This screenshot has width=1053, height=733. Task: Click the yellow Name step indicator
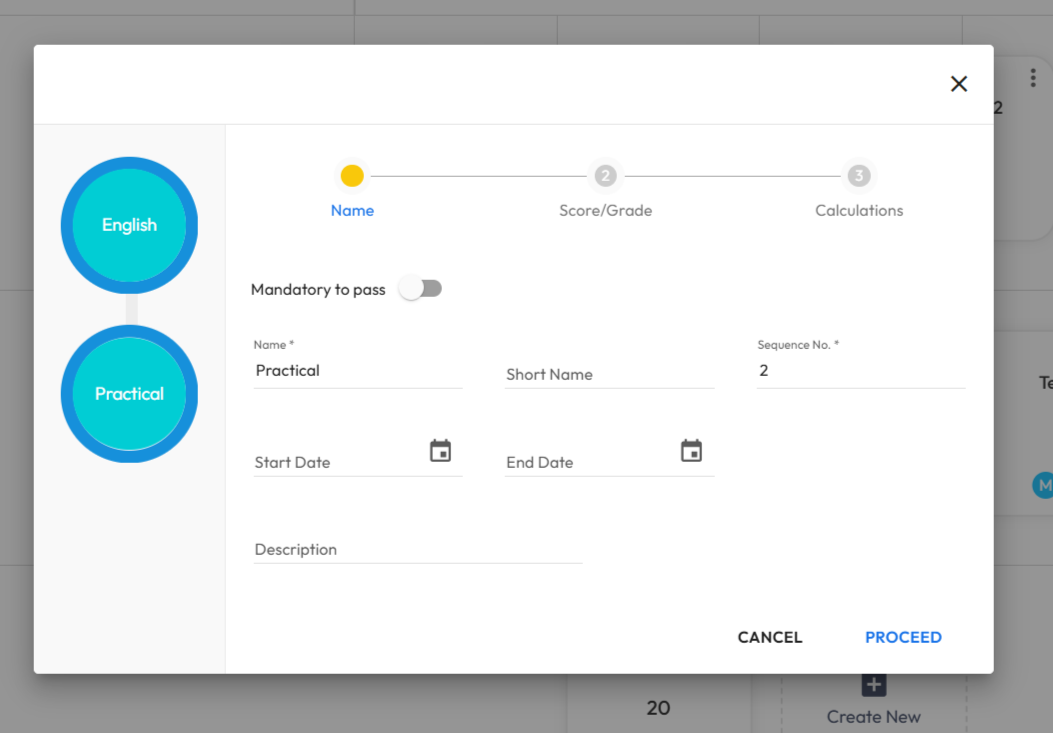pos(352,176)
